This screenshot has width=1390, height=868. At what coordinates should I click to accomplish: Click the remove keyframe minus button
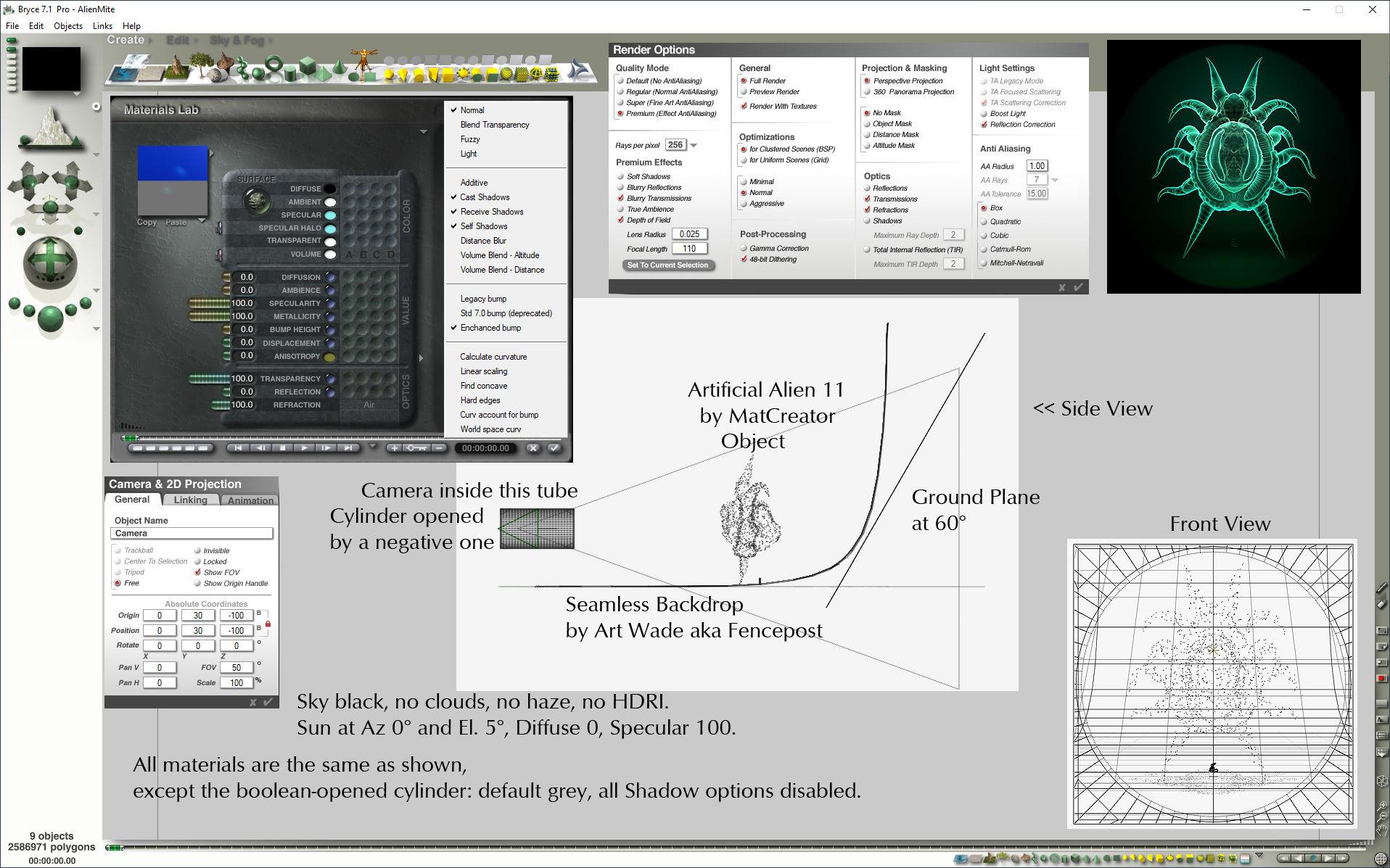[438, 448]
